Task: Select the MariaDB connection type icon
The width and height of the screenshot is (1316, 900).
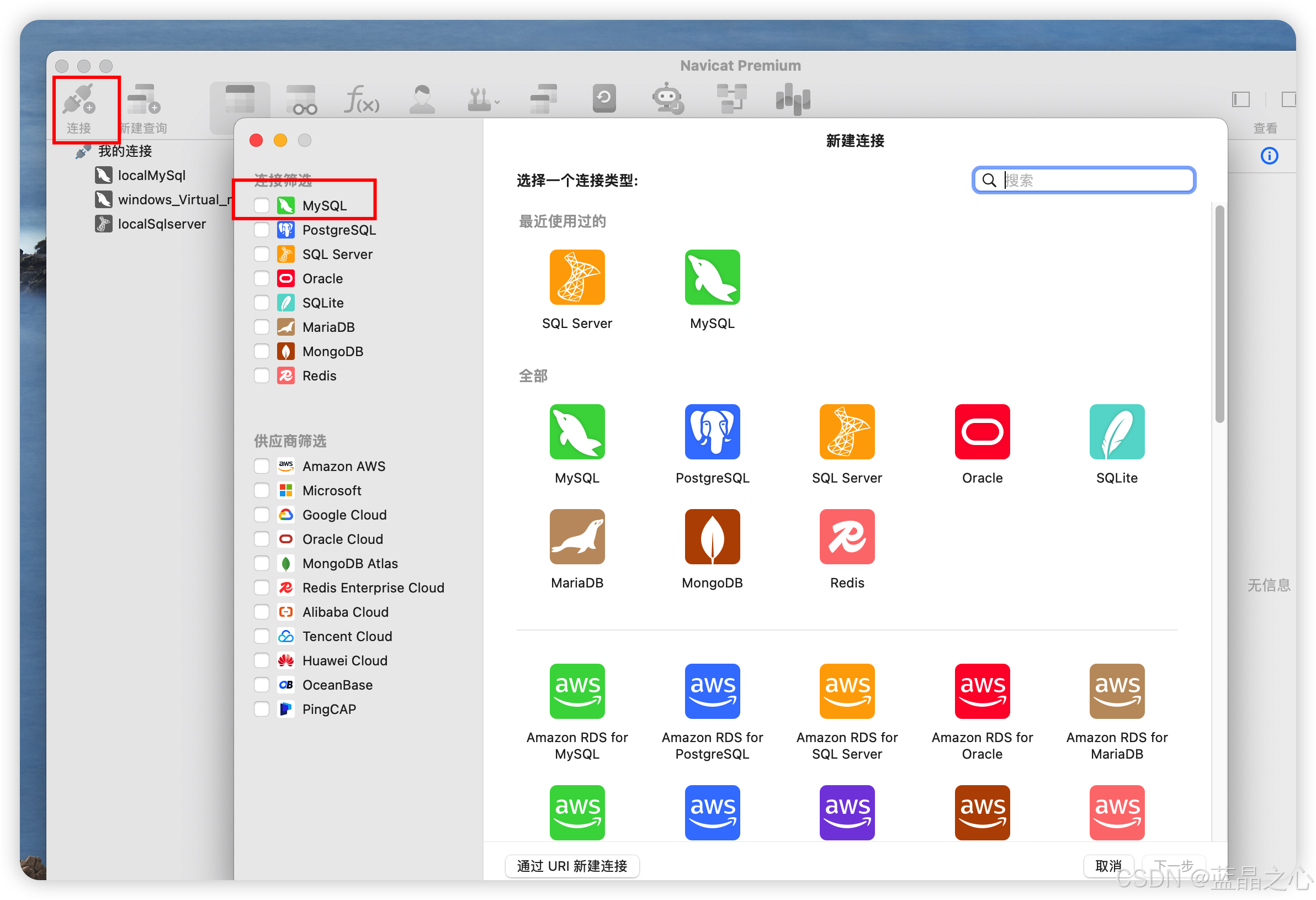Action: click(x=577, y=537)
